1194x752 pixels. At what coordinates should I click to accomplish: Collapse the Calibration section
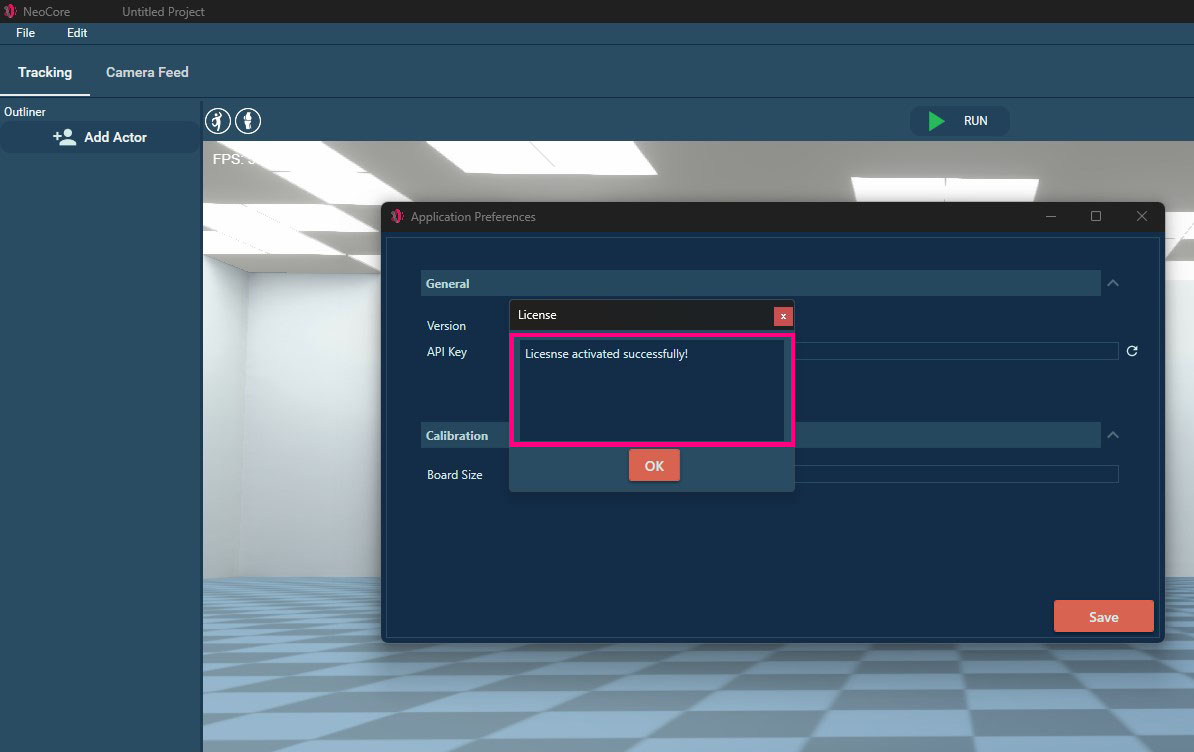[1113, 435]
